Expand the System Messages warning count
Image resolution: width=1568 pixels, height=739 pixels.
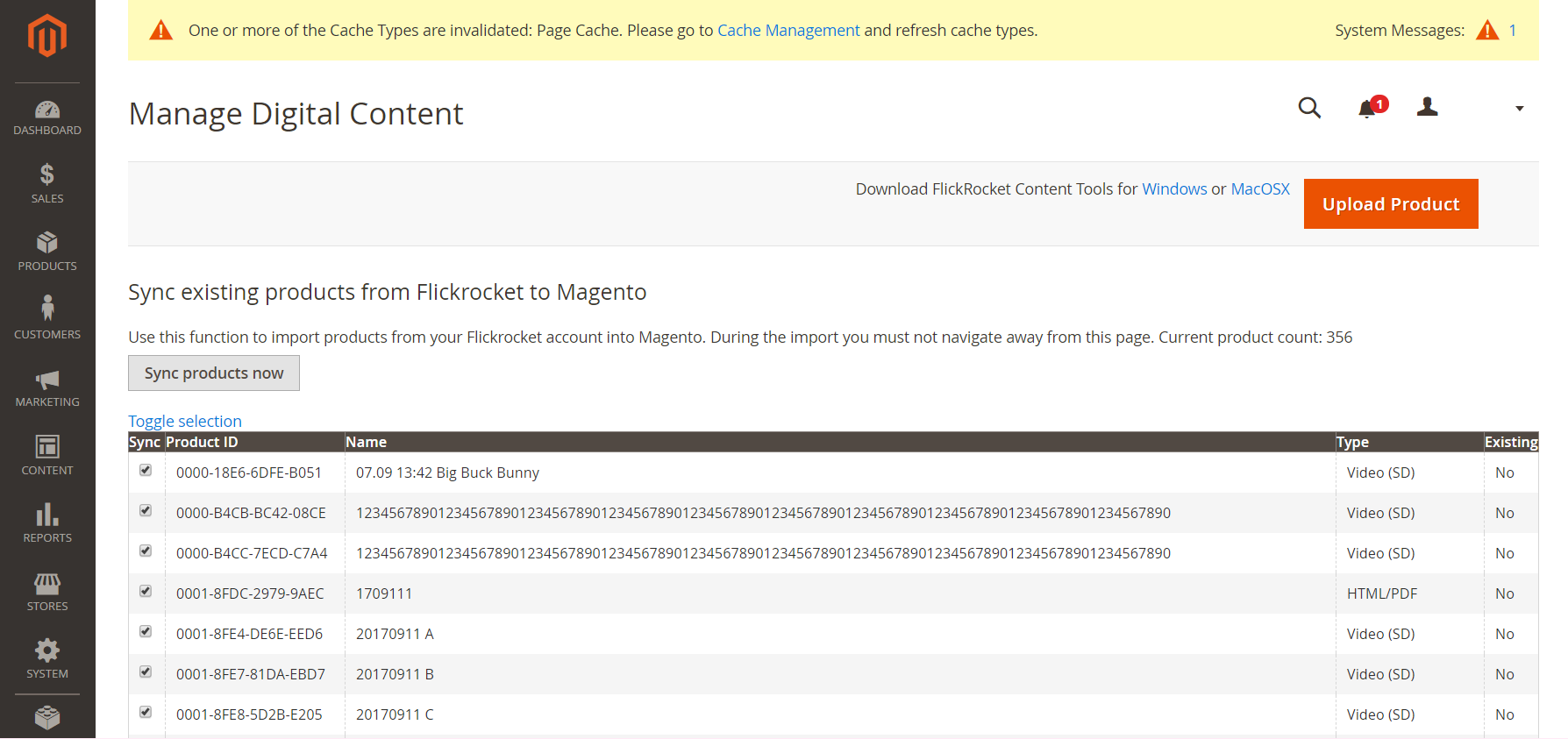click(1512, 31)
